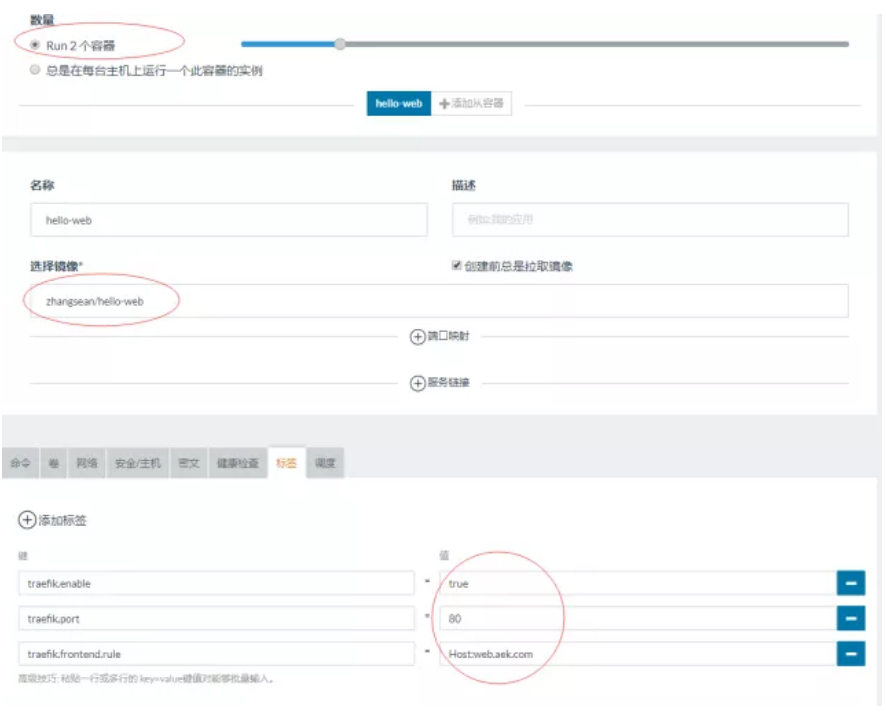Viewport: 886px width, 712px height.
Task: Remove the traefik.frontend.rule label with minus button
Action: click(x=851, y=654)
